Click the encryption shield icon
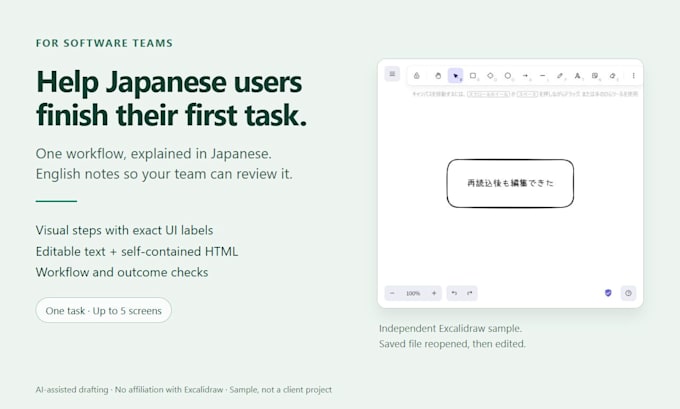680x409 pixels. (x=608, y=293)
